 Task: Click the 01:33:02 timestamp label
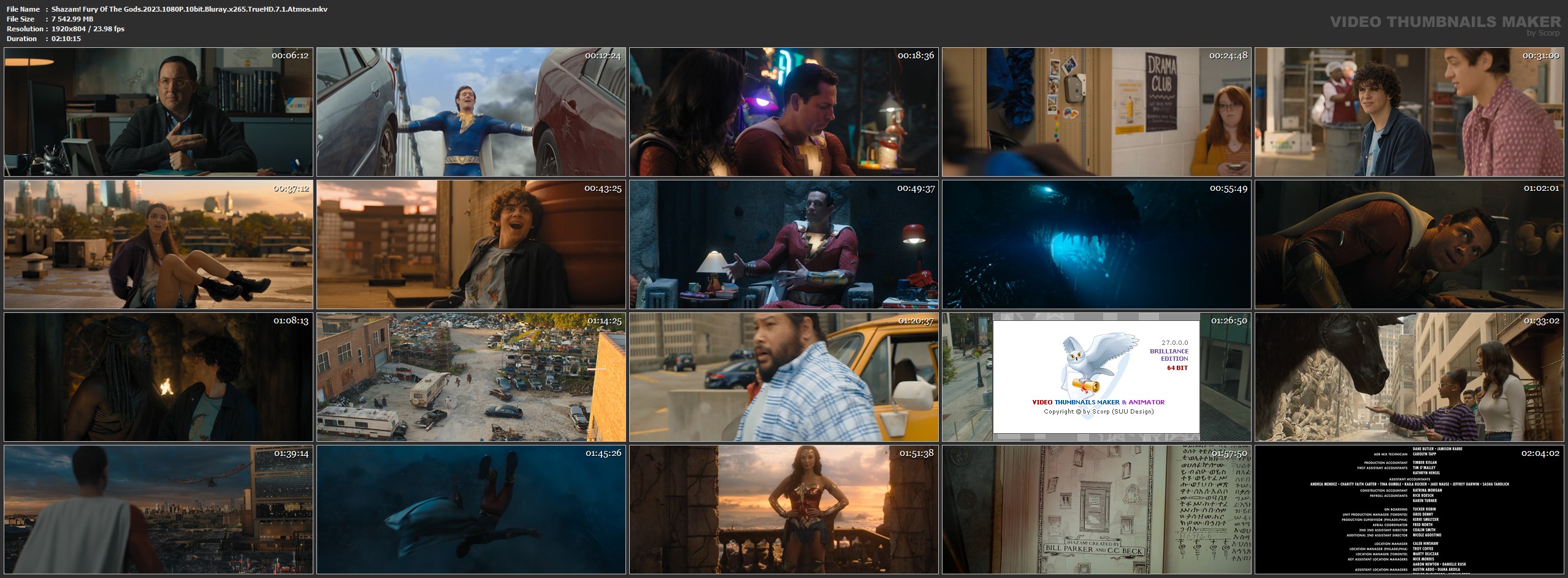(x=1541, y=321)
